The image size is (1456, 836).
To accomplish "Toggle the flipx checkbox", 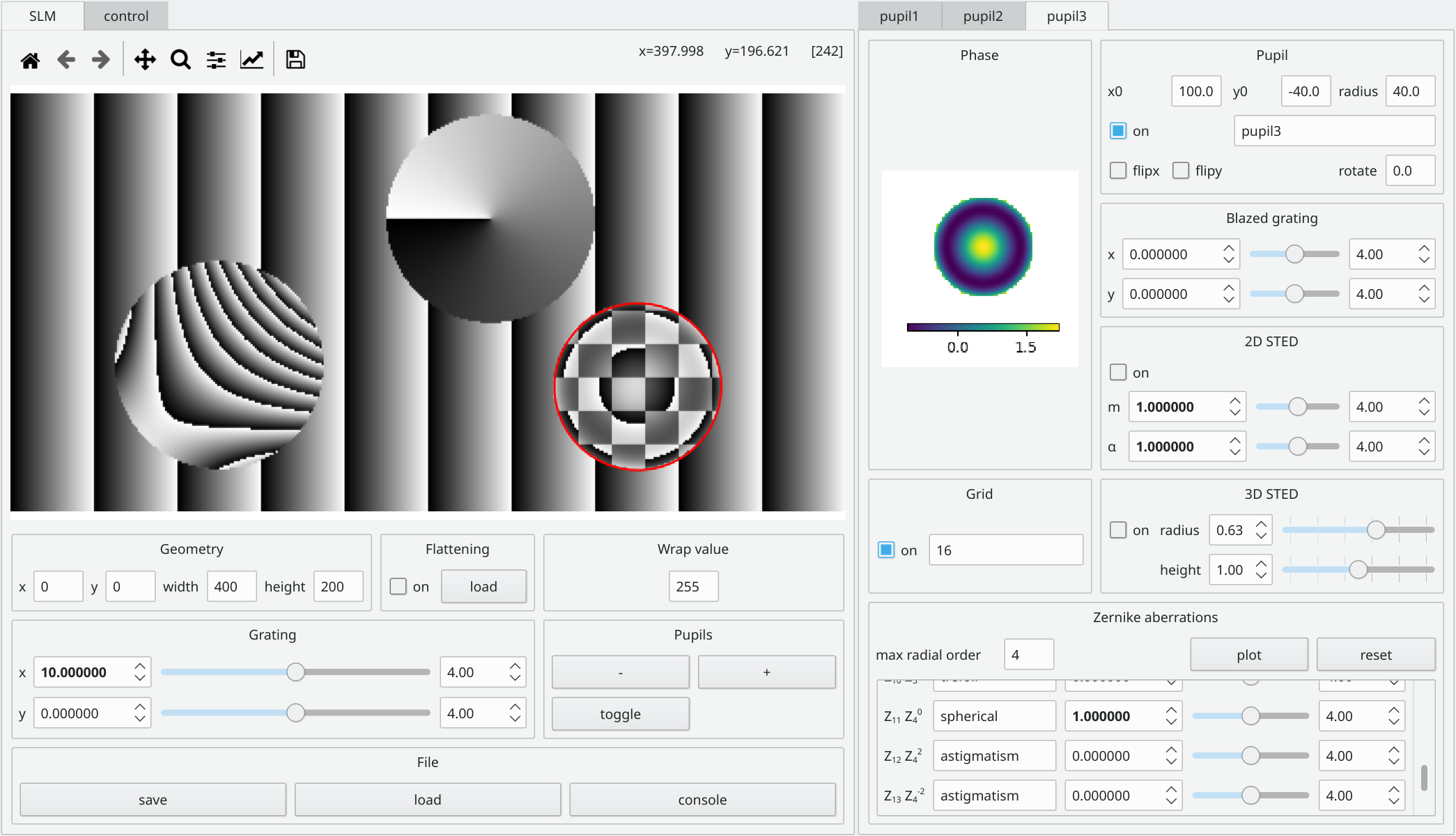I will (1118, 171).
